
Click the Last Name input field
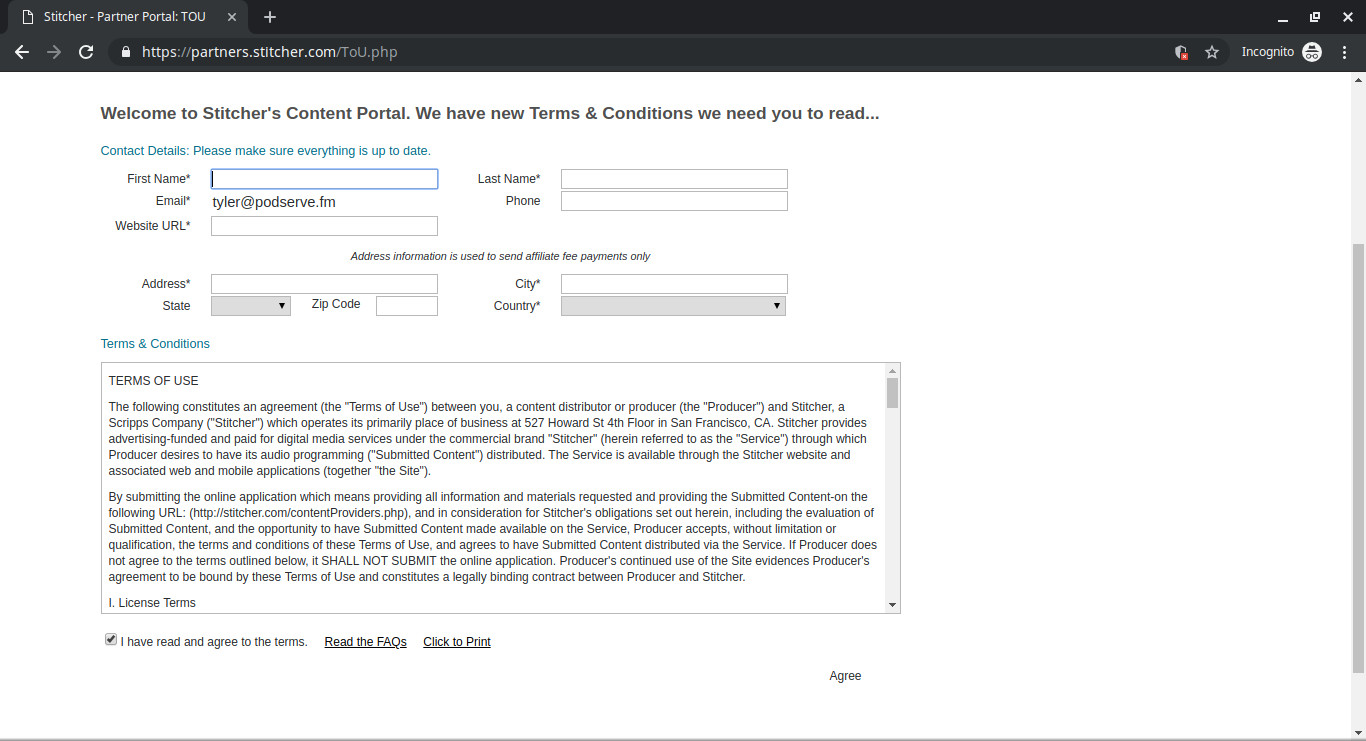tap(674, 179)
